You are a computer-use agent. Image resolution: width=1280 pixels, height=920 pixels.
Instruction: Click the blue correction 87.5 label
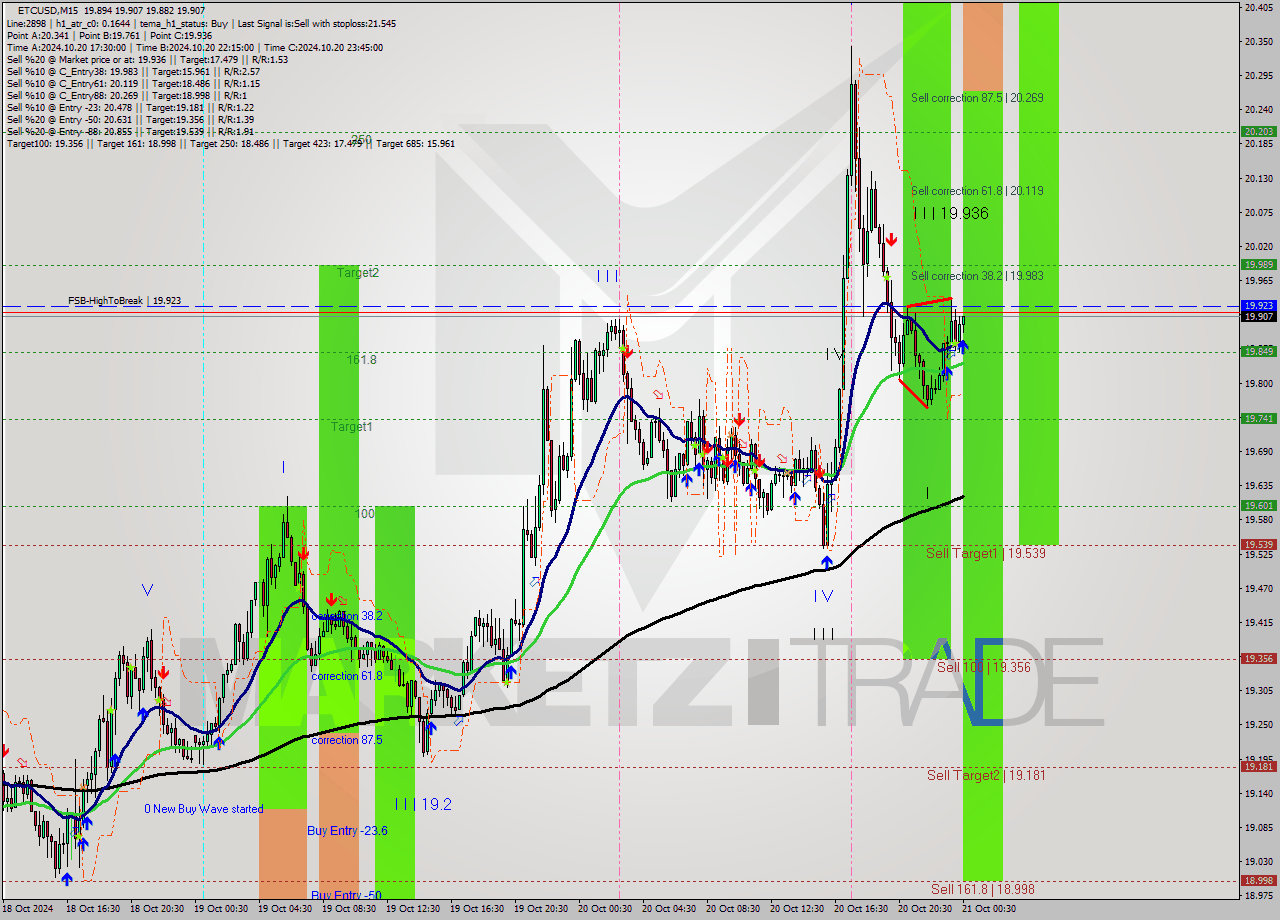pyautogui.click(x=348, y=740)
